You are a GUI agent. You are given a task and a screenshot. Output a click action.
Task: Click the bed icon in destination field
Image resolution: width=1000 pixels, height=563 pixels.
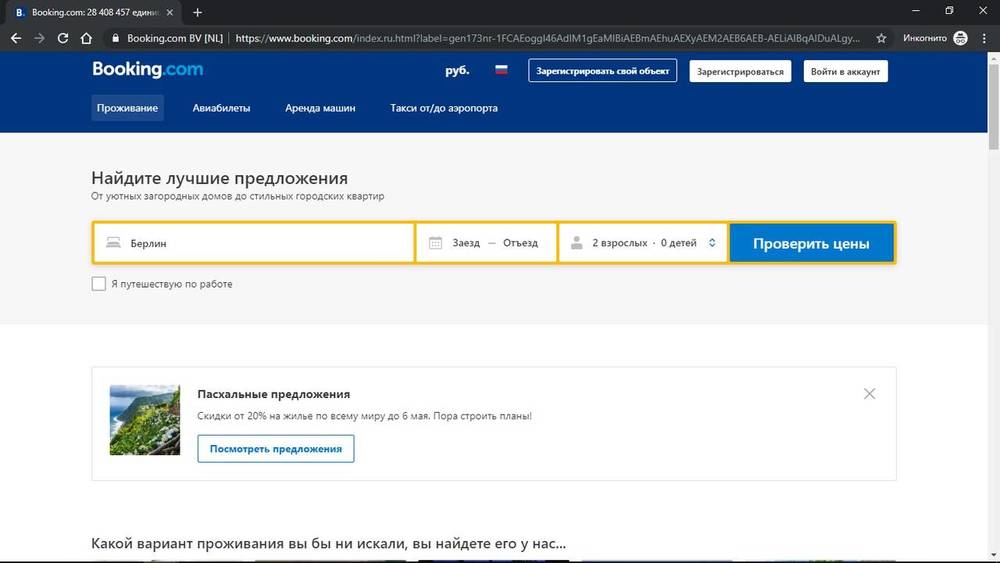point(114,242)
